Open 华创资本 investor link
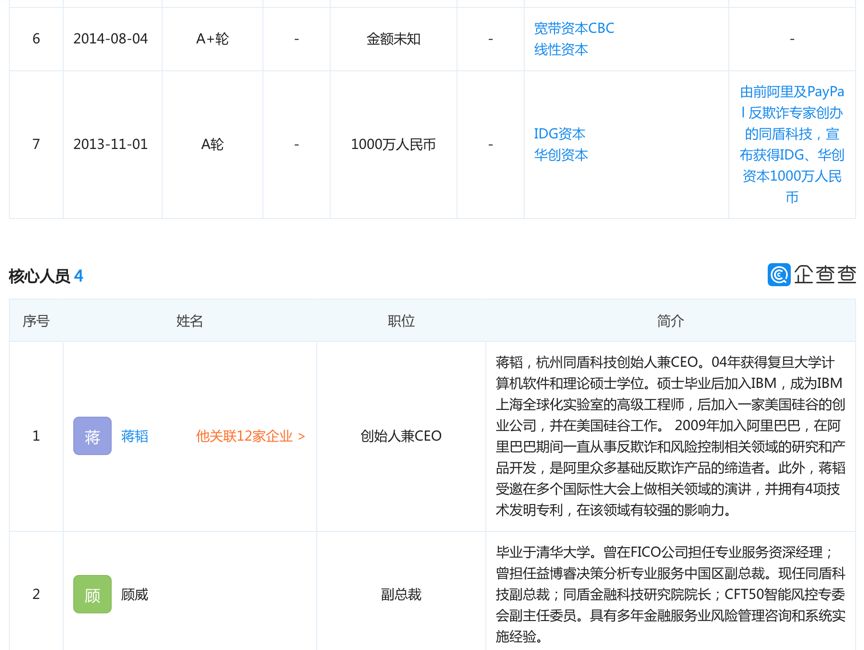Screen dimensions: 864x650 [x=560, y=155]
